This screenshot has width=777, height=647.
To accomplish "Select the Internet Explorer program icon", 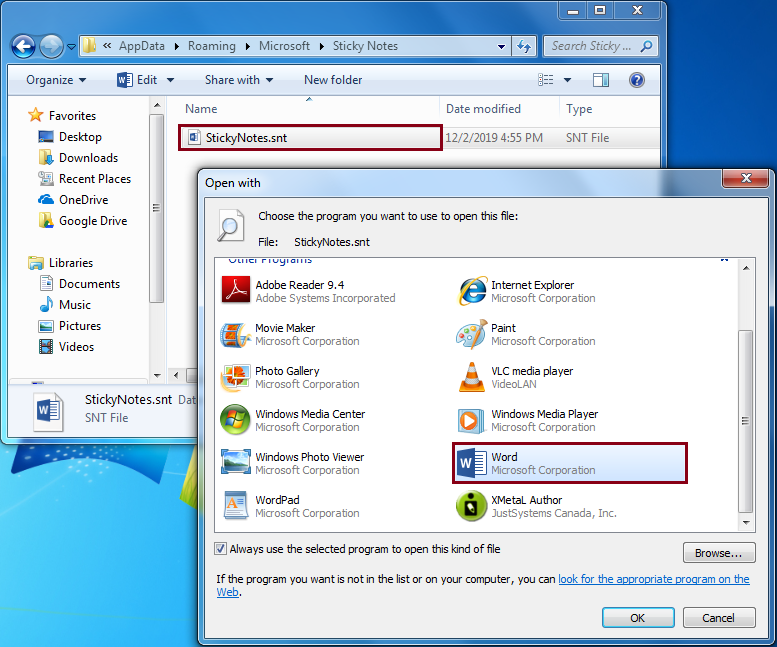I will (472, 291).
